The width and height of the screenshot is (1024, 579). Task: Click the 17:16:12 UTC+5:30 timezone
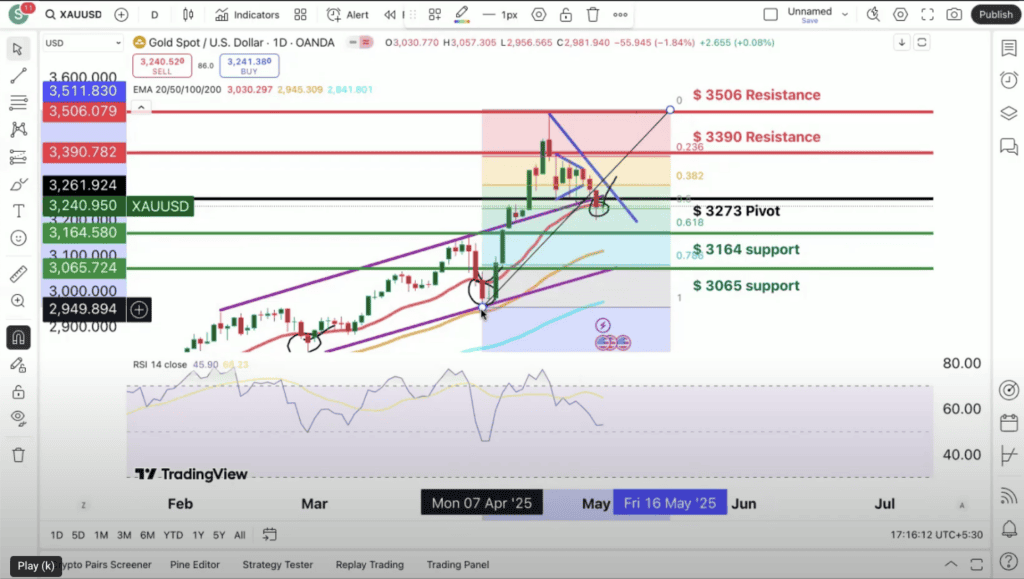(x=936, y=535)
